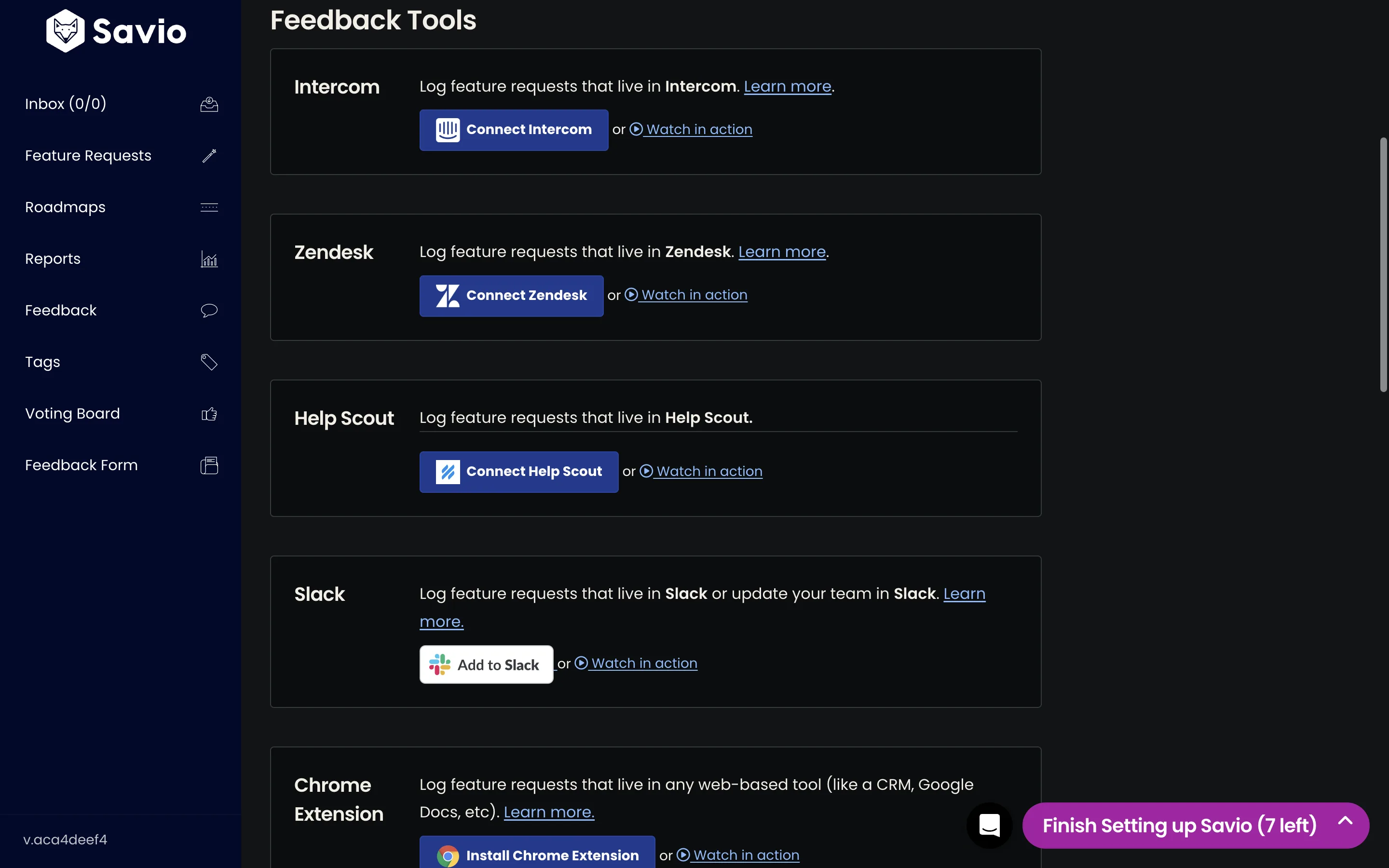Click the Tags label icon

coord(209,362)
